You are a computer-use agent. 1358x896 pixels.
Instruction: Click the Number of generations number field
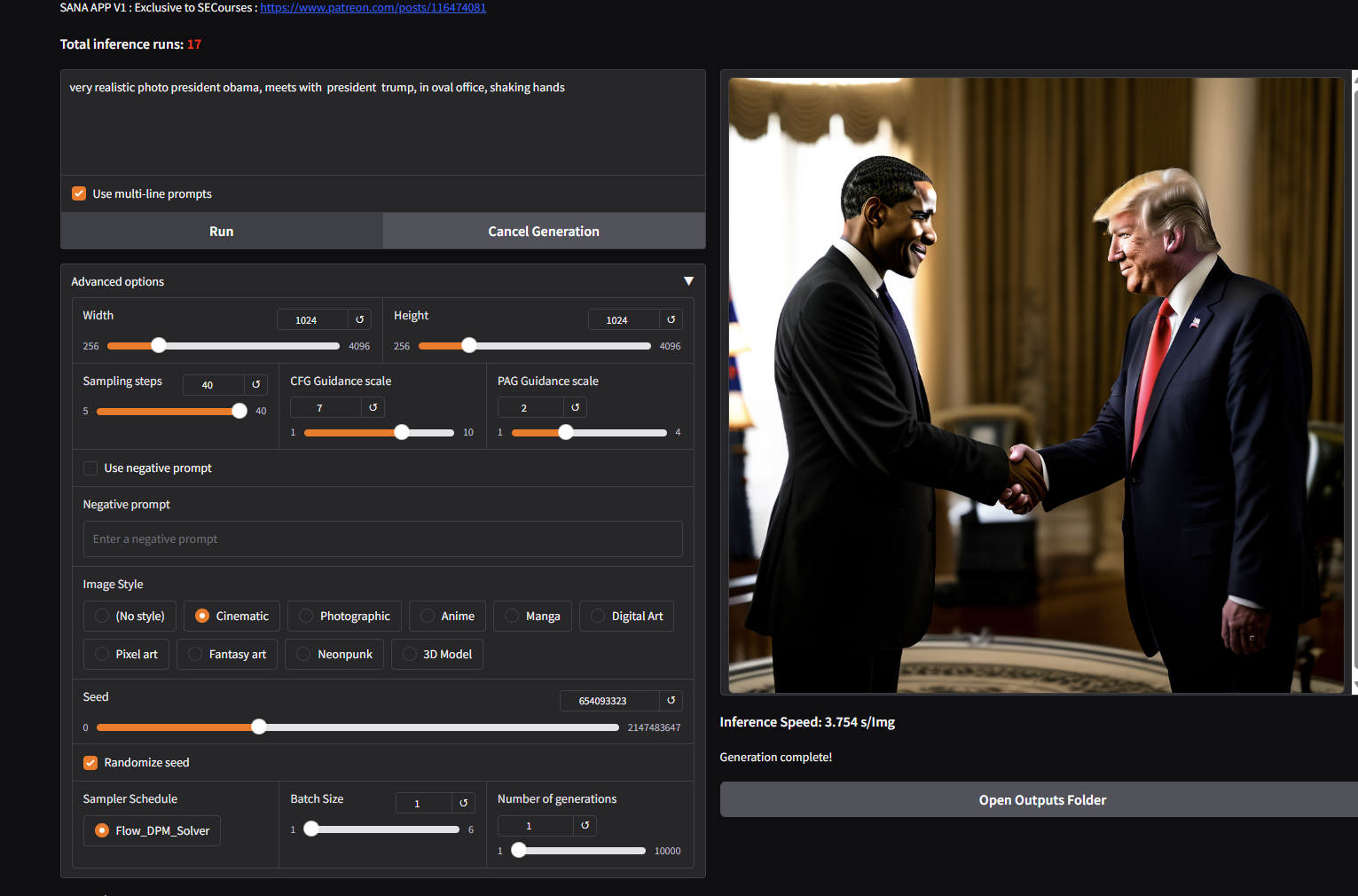(537, 825)
